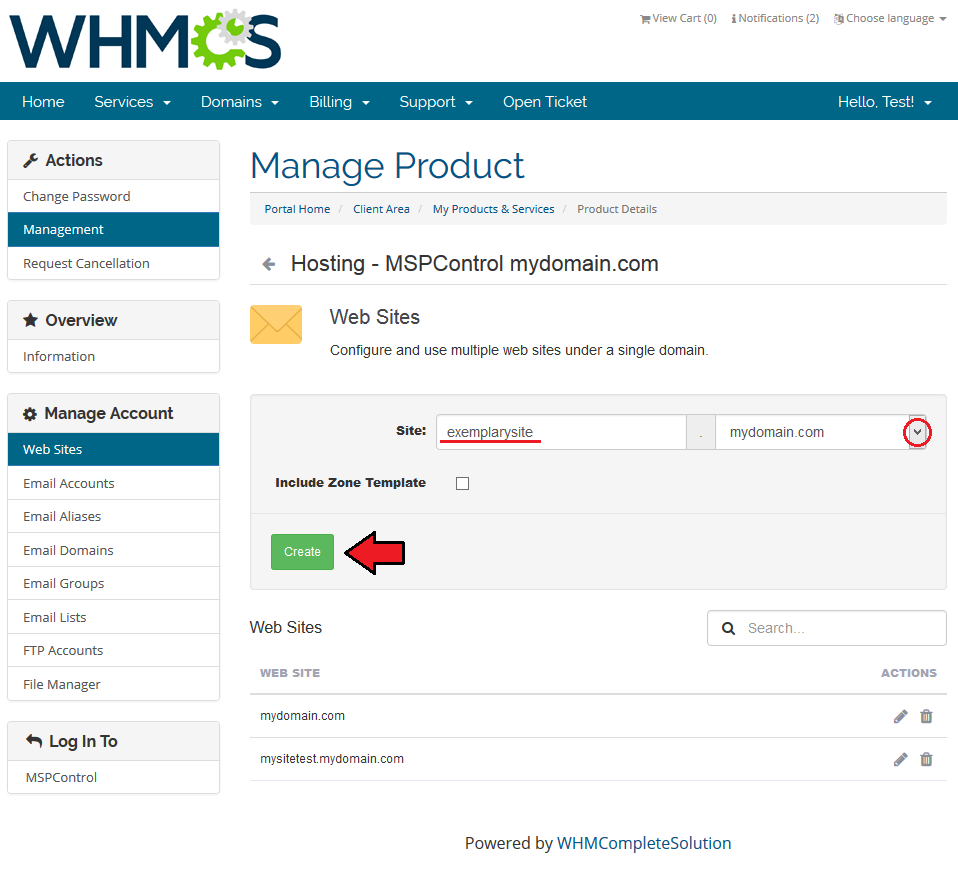Open the Choose language dropdown
This screenshot has width=958, height=887.
tap(890, 18)
